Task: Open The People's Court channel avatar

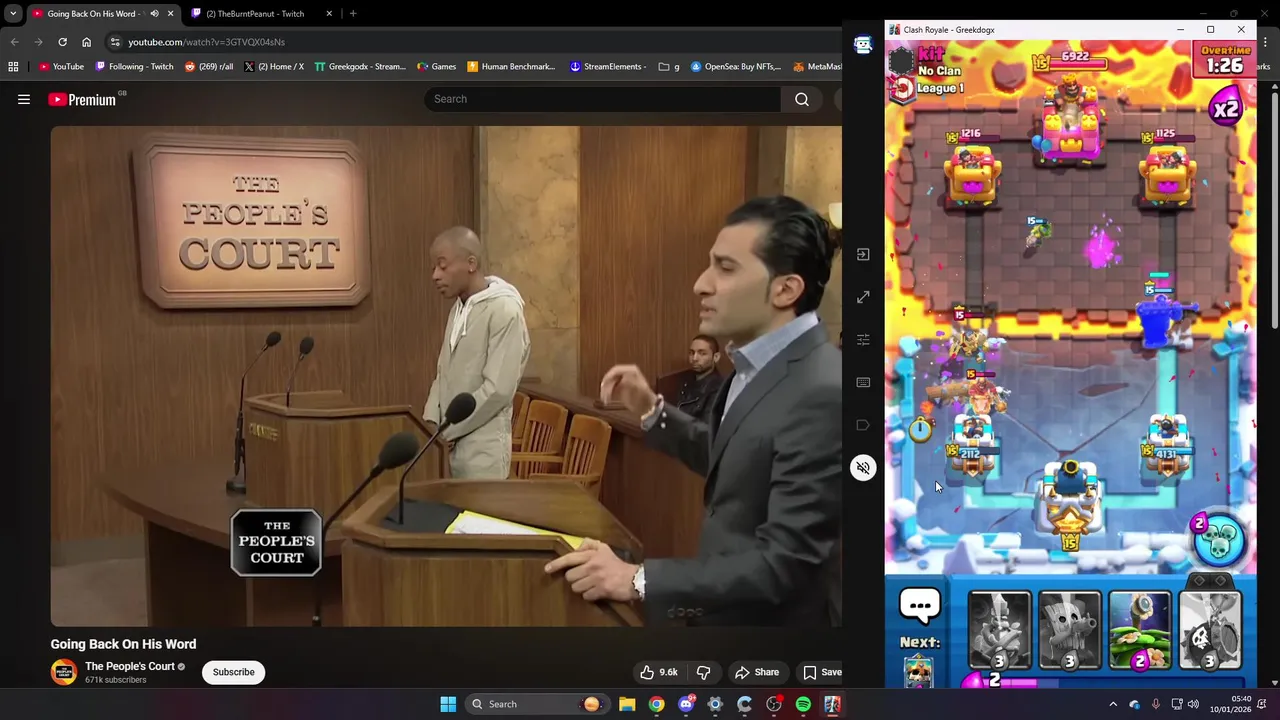Action: pos(64,672)
